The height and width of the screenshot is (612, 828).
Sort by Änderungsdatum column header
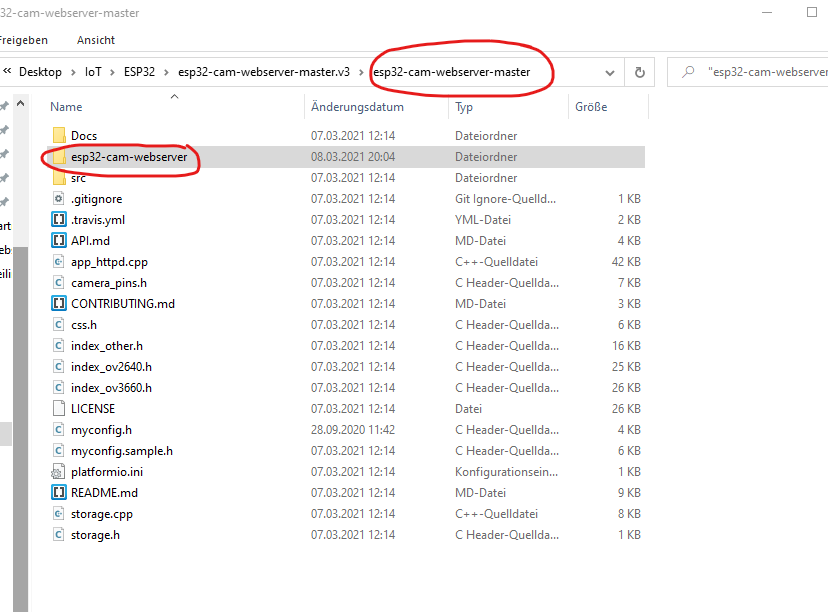click(357, 107)
